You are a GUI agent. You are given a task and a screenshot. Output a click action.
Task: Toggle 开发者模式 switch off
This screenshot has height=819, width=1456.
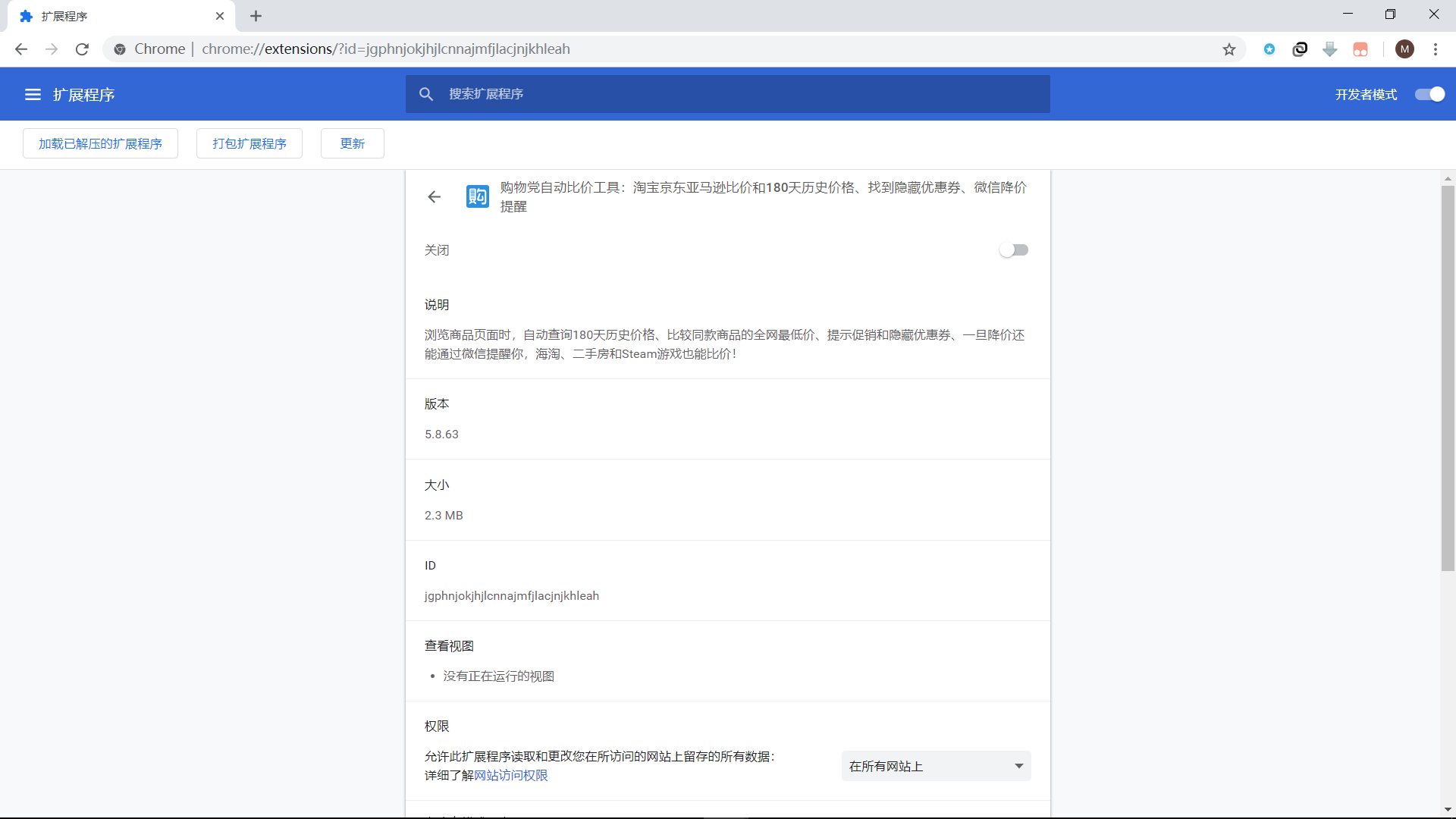point(1430,94)
